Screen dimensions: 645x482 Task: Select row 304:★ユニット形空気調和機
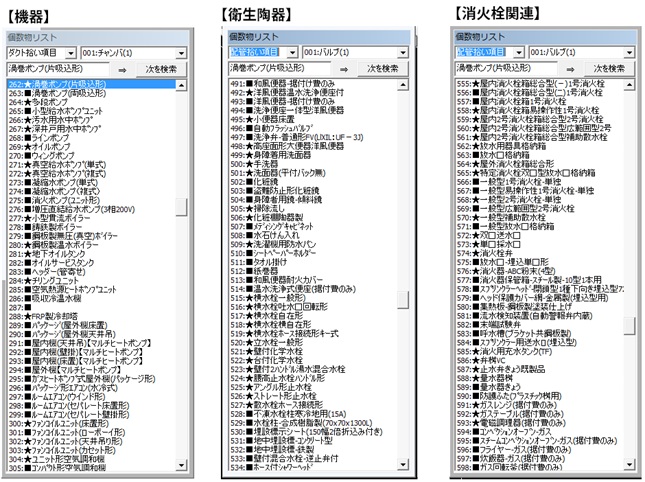[x=91, y=459]
